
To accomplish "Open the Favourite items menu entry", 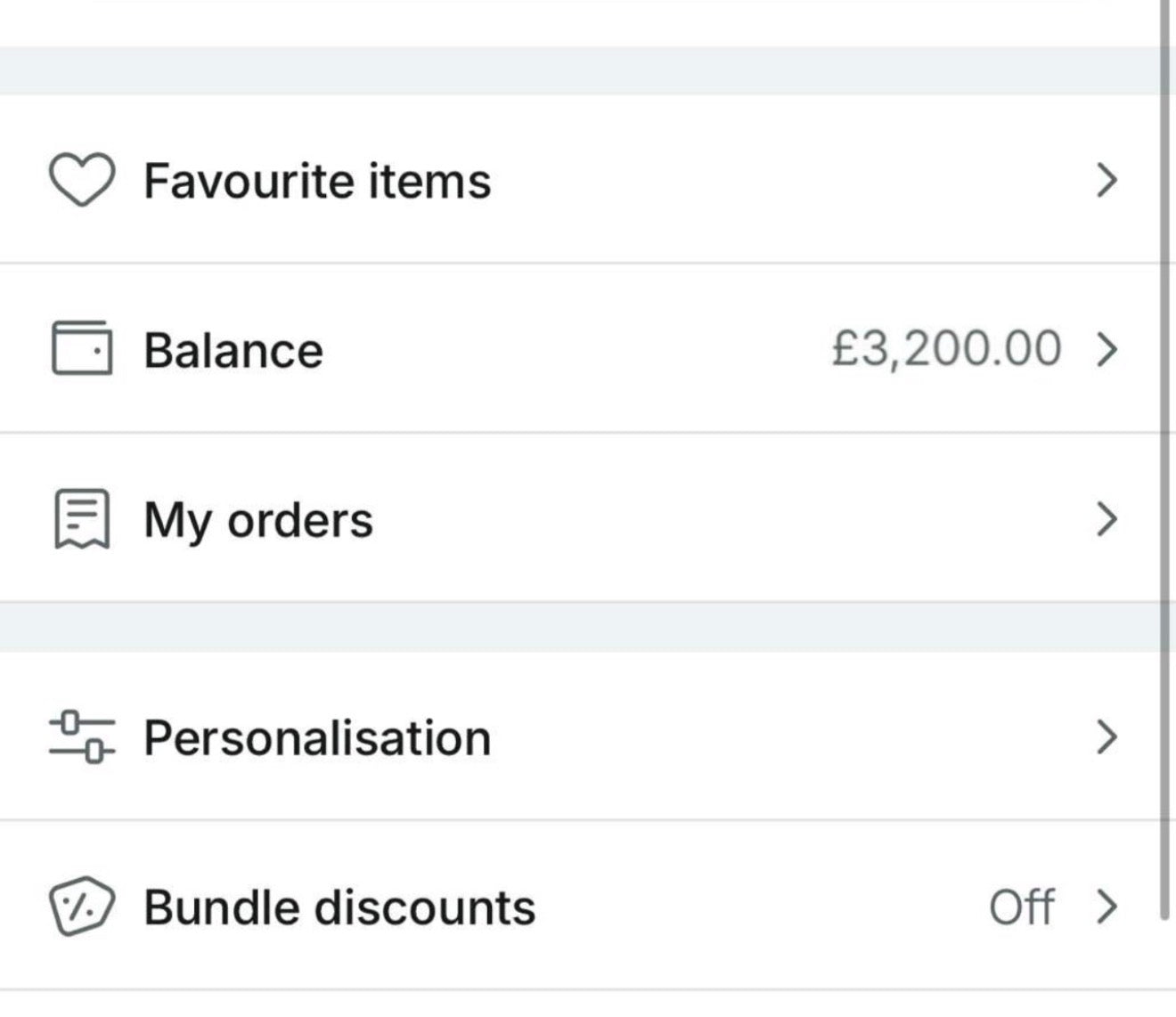I will pos(317,181).
